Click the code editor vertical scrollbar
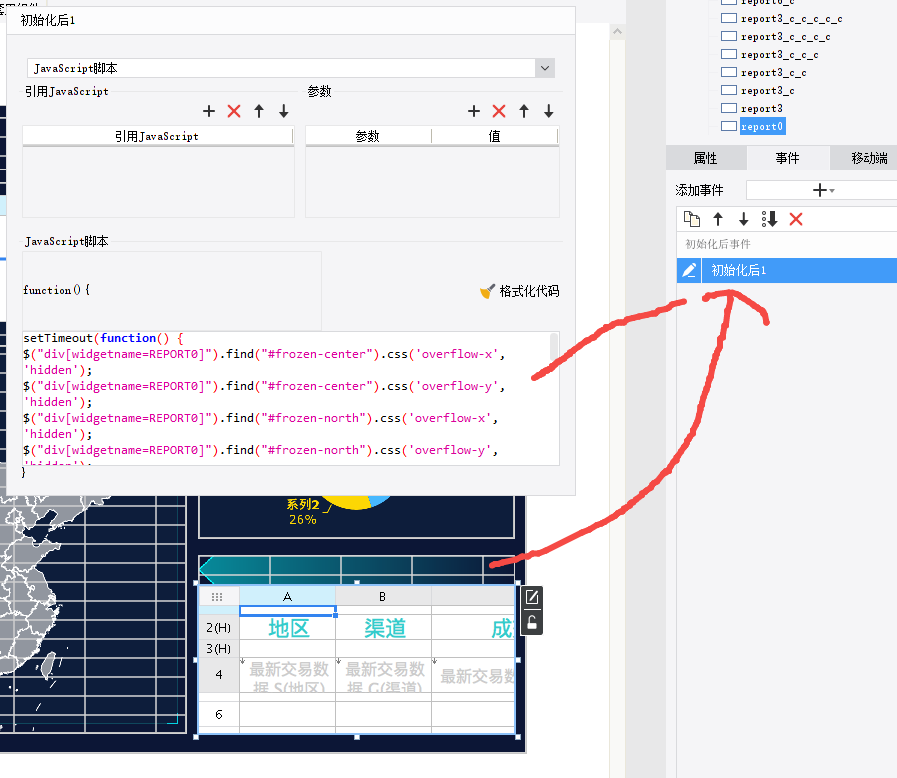The height and width of the screenshot is (778, 897). point(554,347)
